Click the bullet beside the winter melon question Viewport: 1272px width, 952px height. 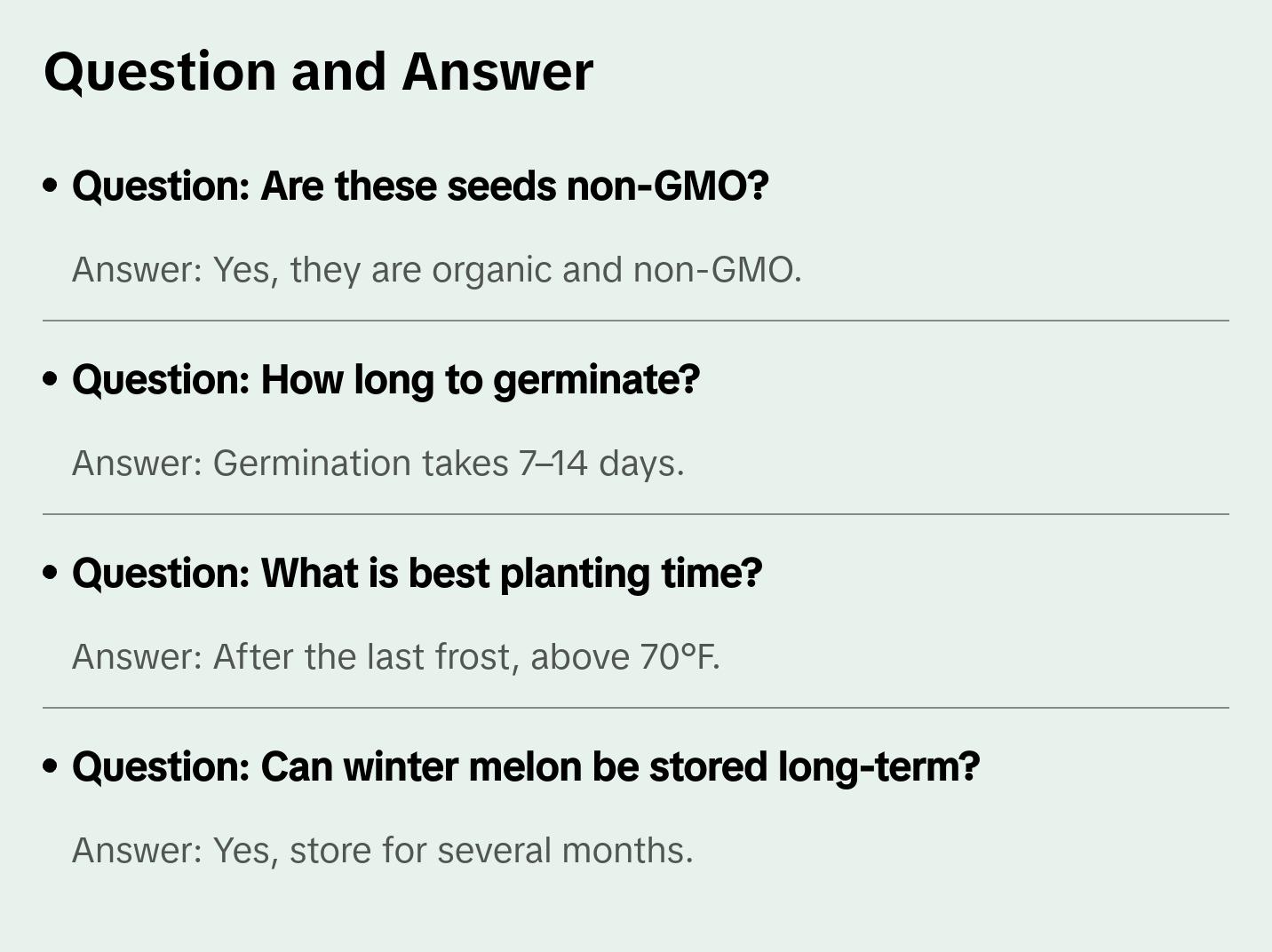pyautogui.click(x=51, y=767)
